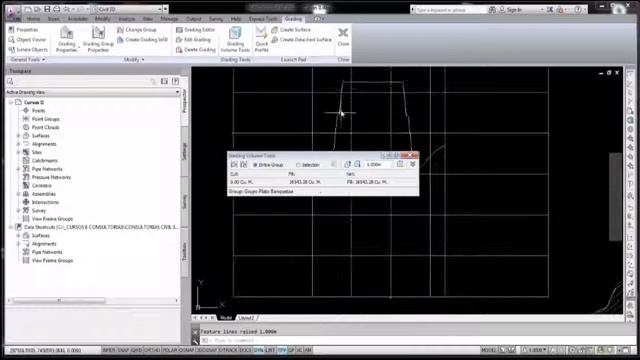Select the Selection radio button
Screen dimensions: 640x360
click(x=308, y=165)
